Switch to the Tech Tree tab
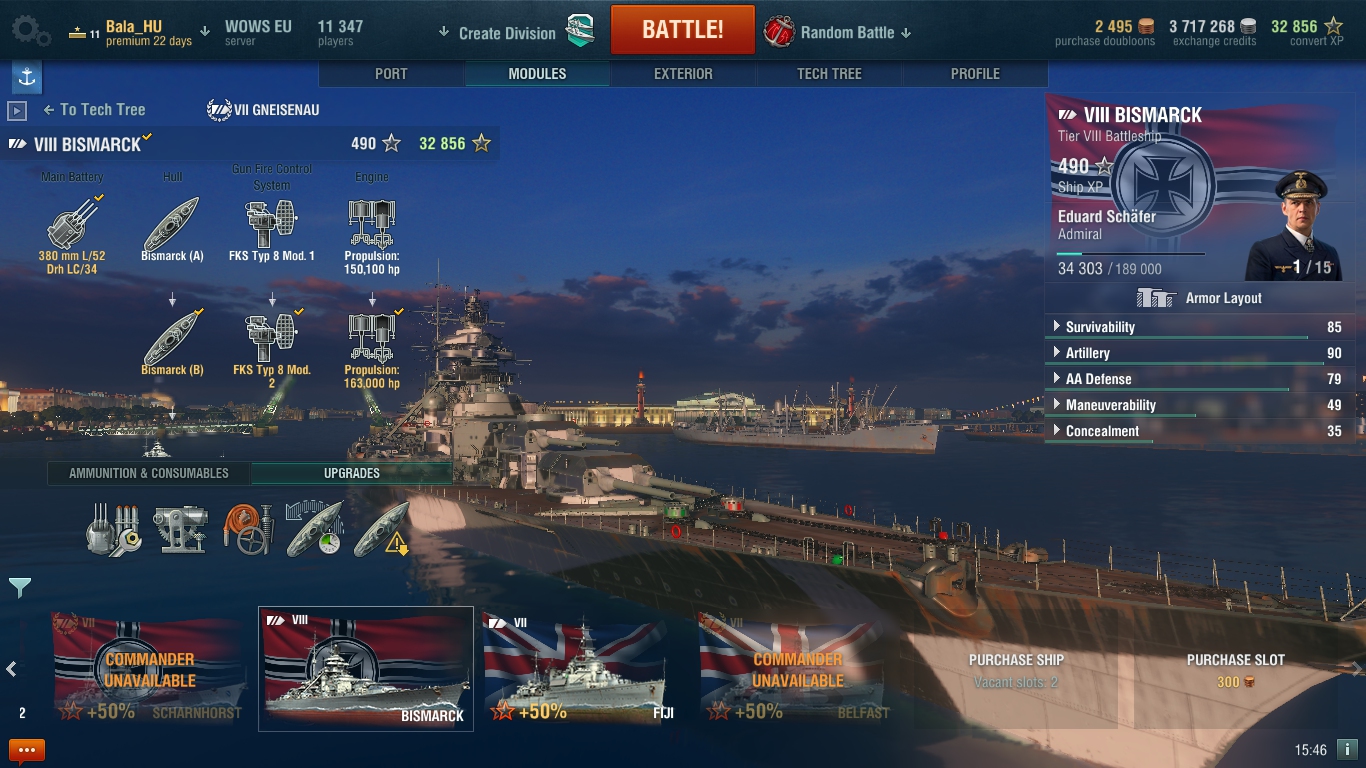 (829, 74)
